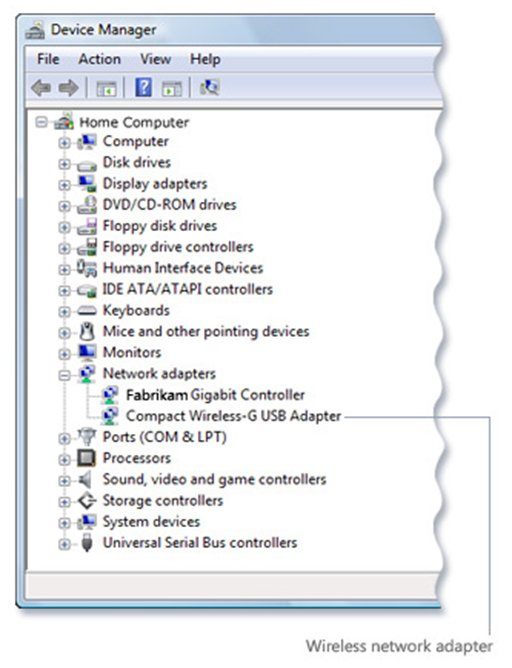Viewport: 512px width, 668px height.
Task: Open the Help question mark toolbar icon
Action: 144,87
